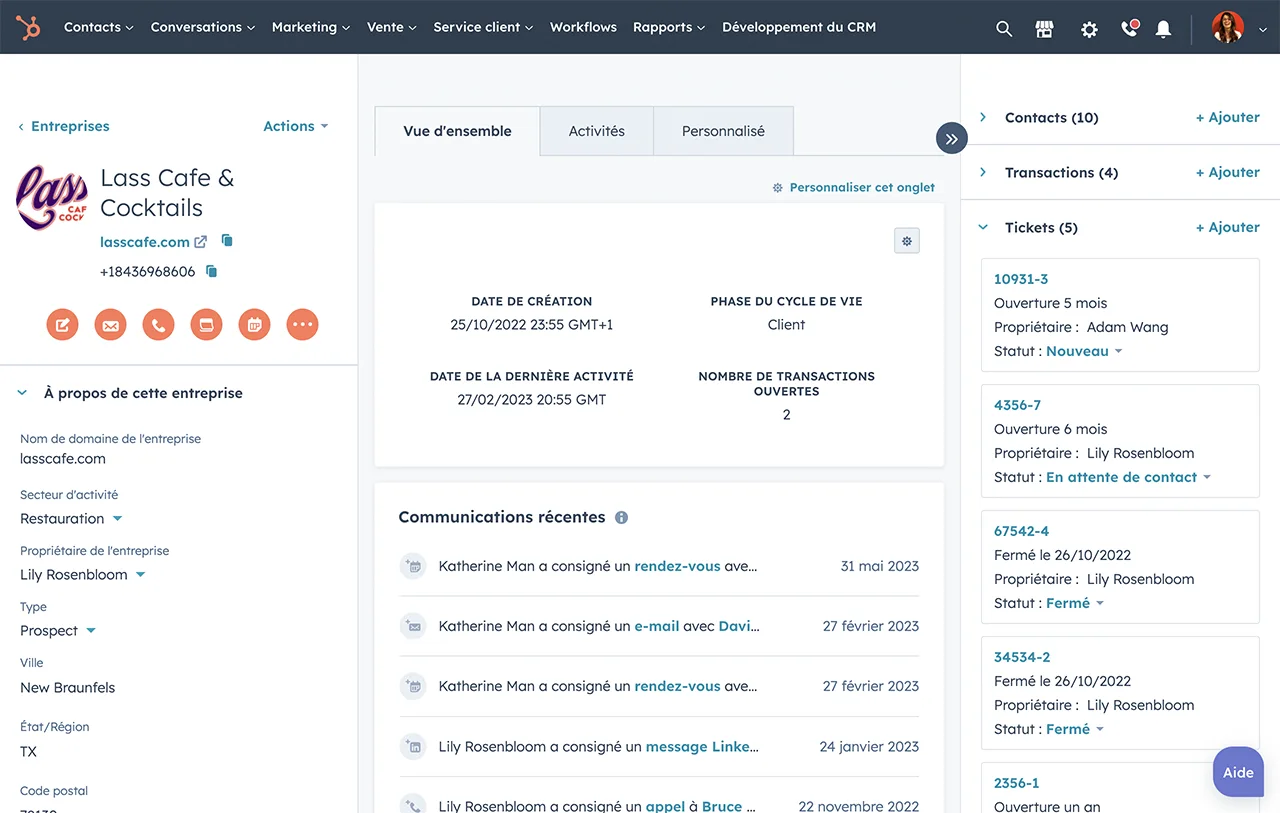Switch to the Activités tab
Image resolution: width=1280 pixels, height=813 pixels.
click(x=596, y=131)
